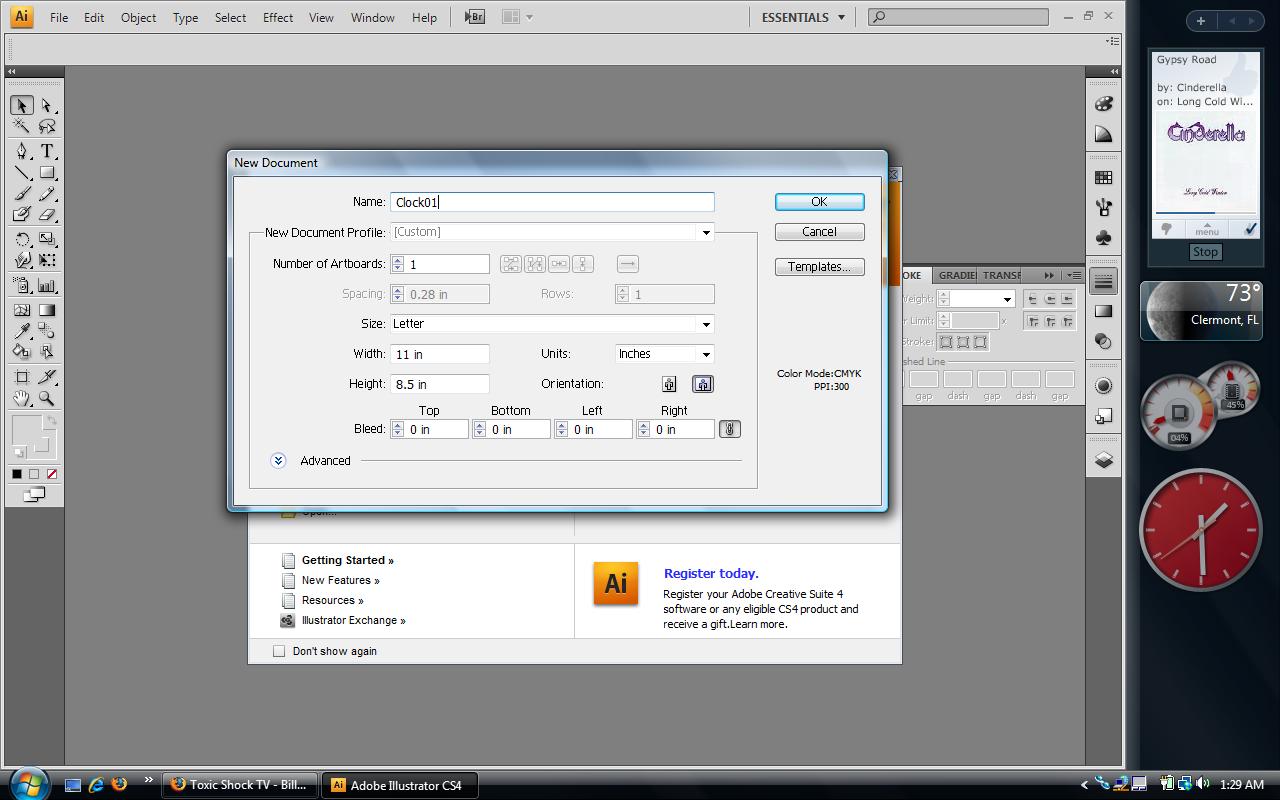The width and height of the screenshot is (1280, 800).
Task: Open the Window menu
Action: [x=372, y=17]
